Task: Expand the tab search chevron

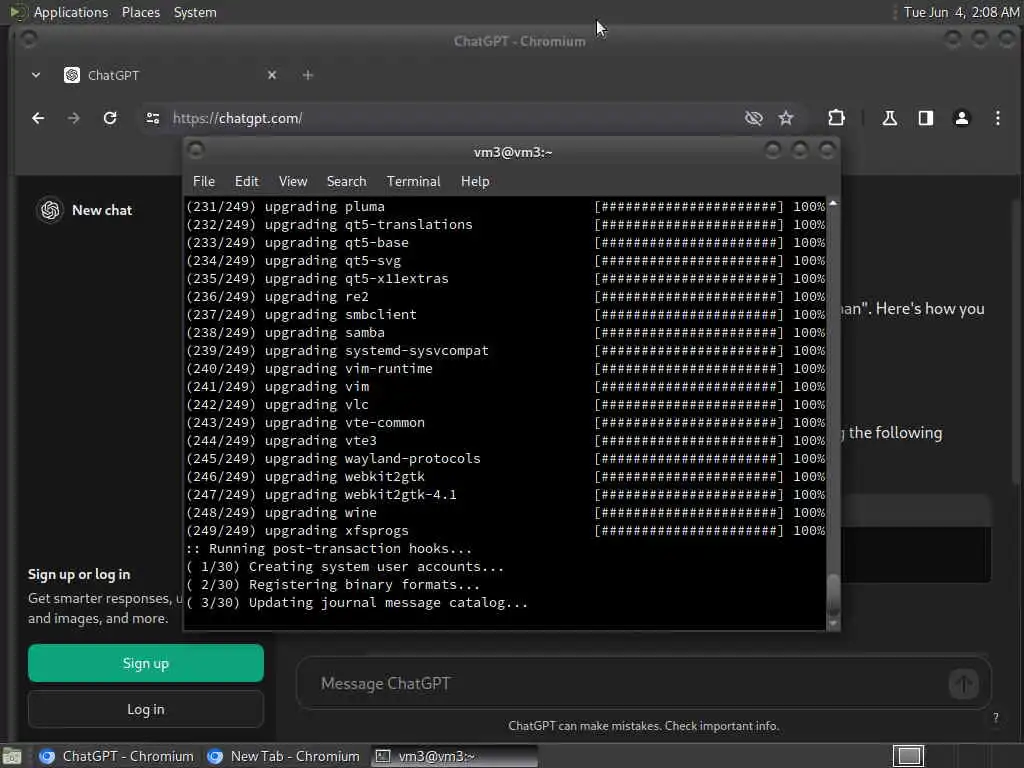Action: point(36,75)
